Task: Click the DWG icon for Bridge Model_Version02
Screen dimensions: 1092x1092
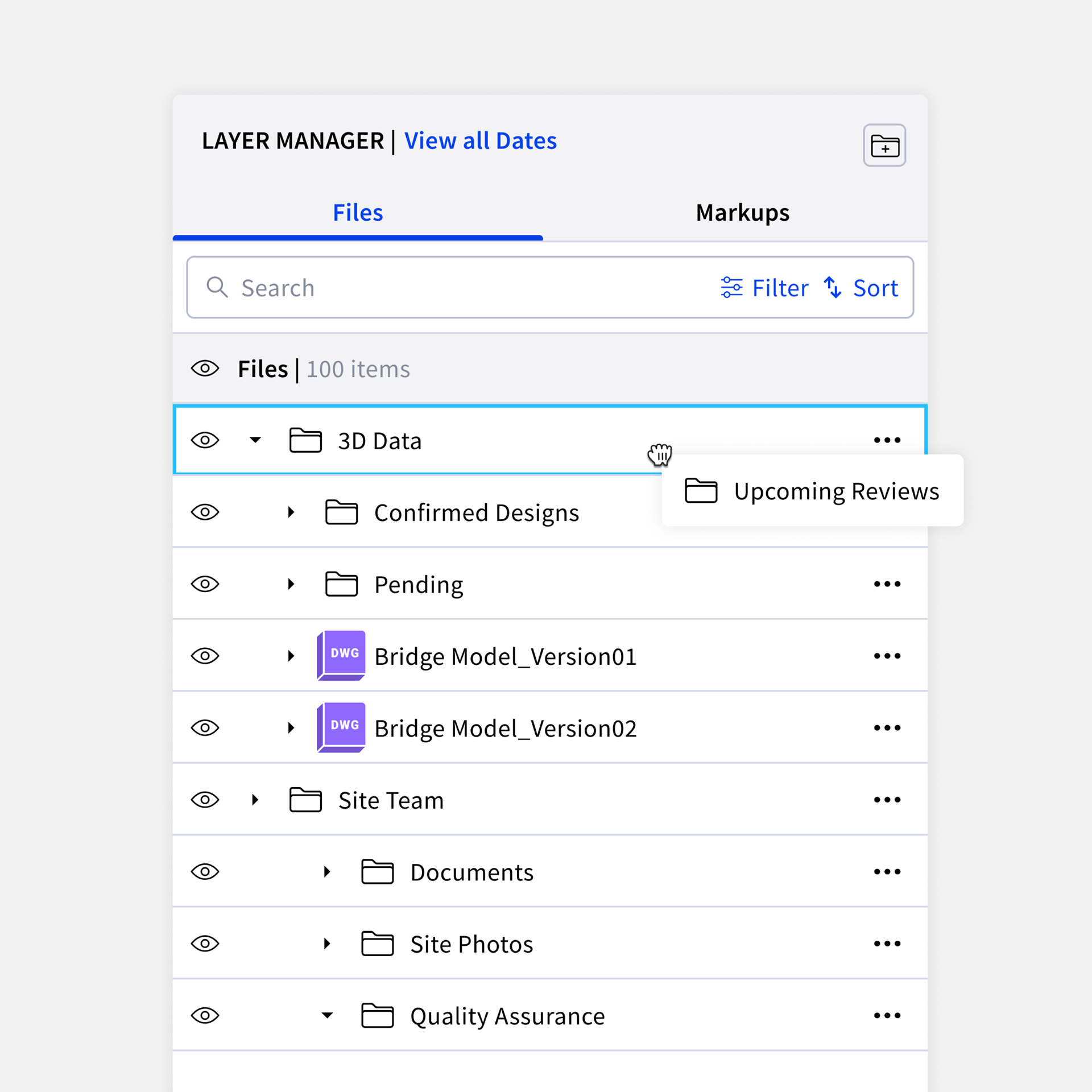Action: pos(341,728)
